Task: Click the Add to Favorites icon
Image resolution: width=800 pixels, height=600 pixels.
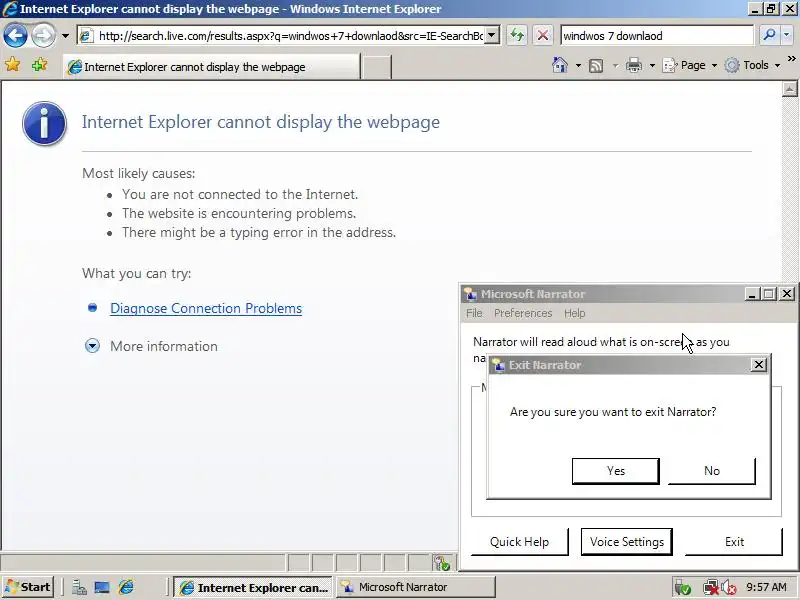Action: point(39,65)
